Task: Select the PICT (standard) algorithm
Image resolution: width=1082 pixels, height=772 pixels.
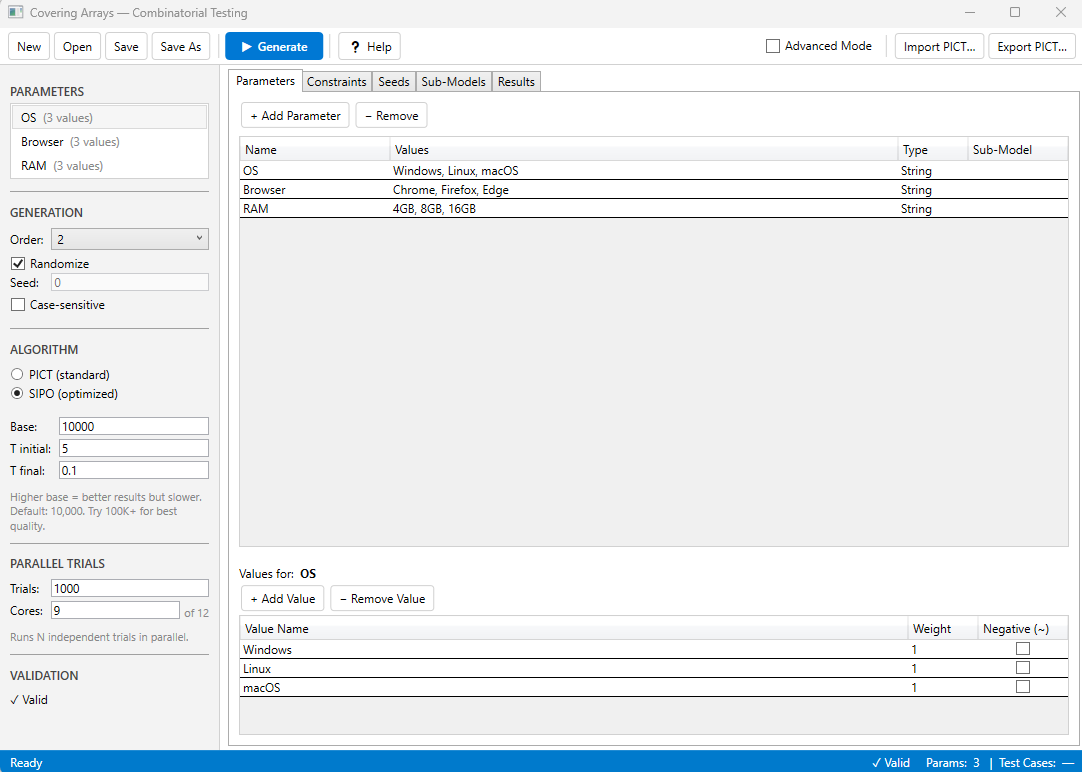Action: coord(17,374)
